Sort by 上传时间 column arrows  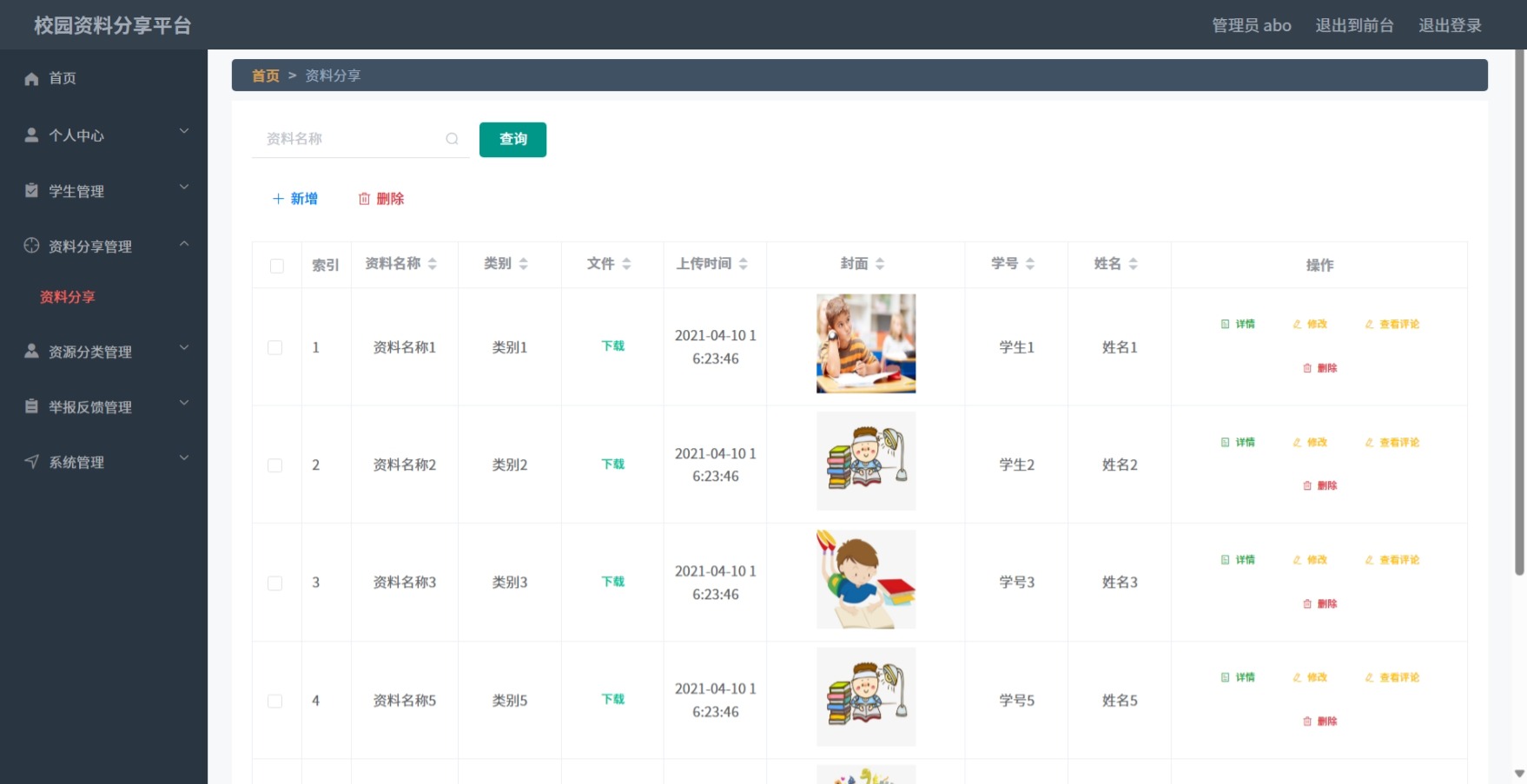(x=744, y=264)
